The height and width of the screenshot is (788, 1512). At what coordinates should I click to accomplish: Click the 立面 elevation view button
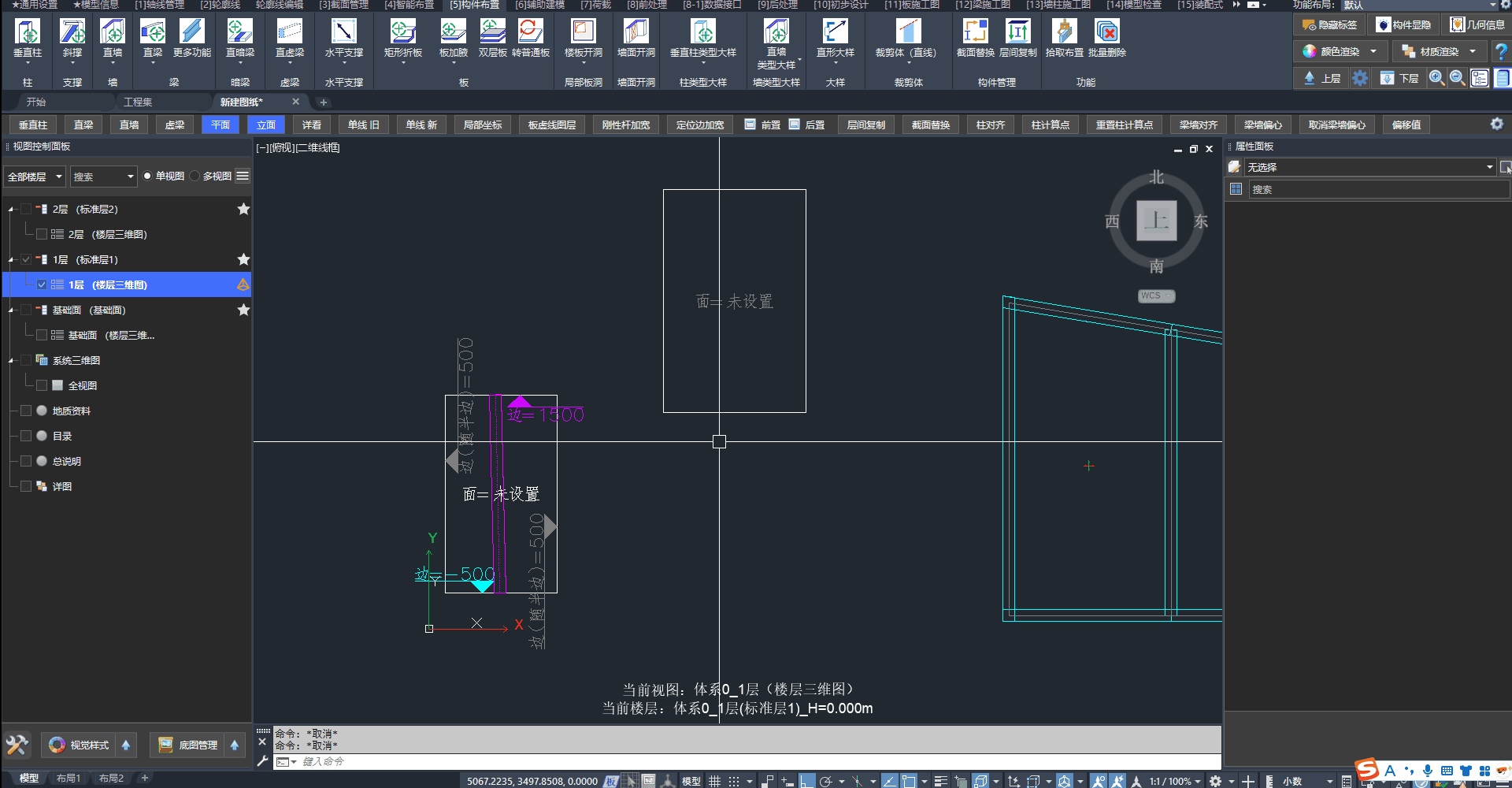coord(266,125)
